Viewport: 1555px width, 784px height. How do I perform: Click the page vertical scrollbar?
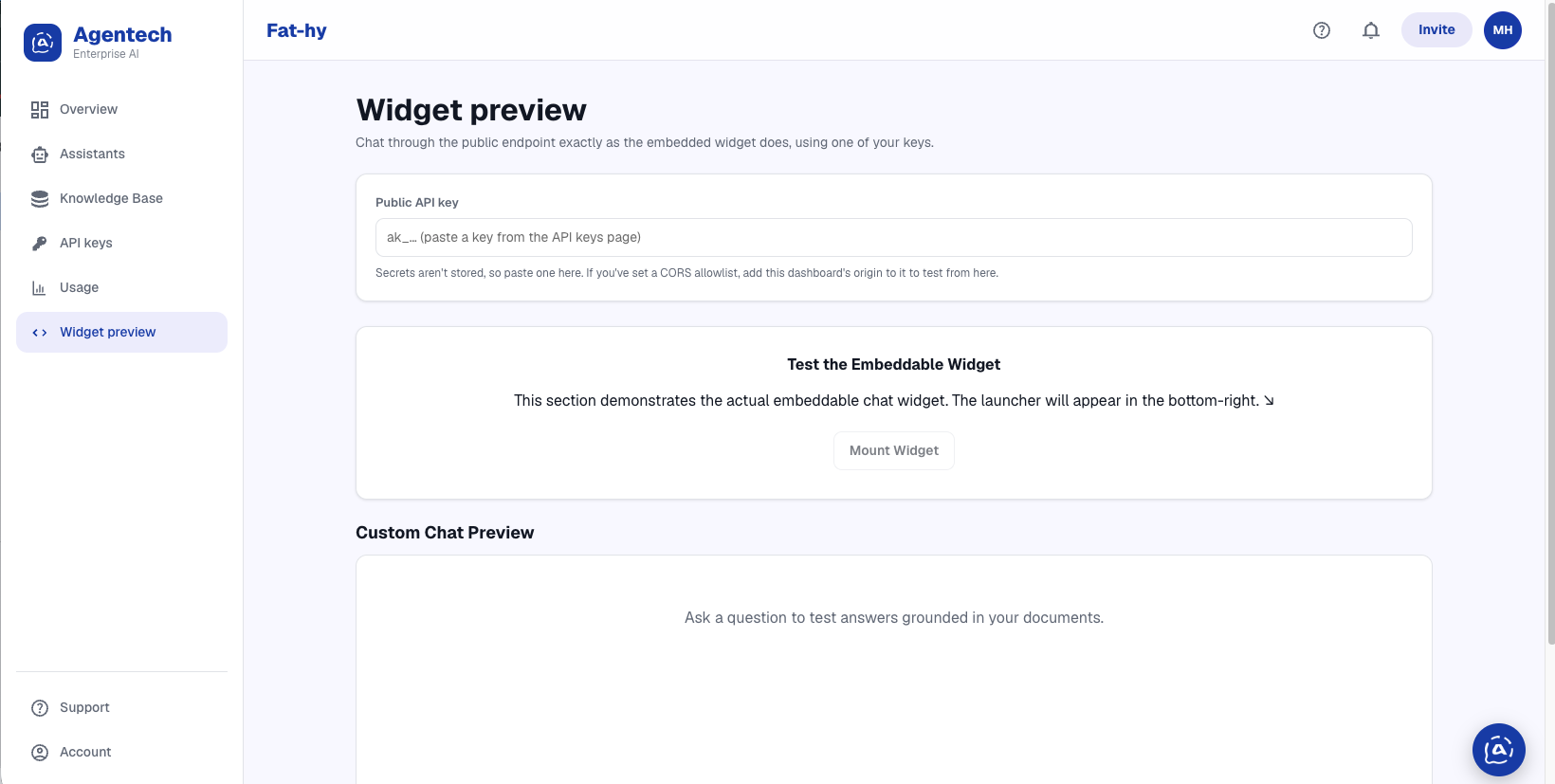[1550, 322]
